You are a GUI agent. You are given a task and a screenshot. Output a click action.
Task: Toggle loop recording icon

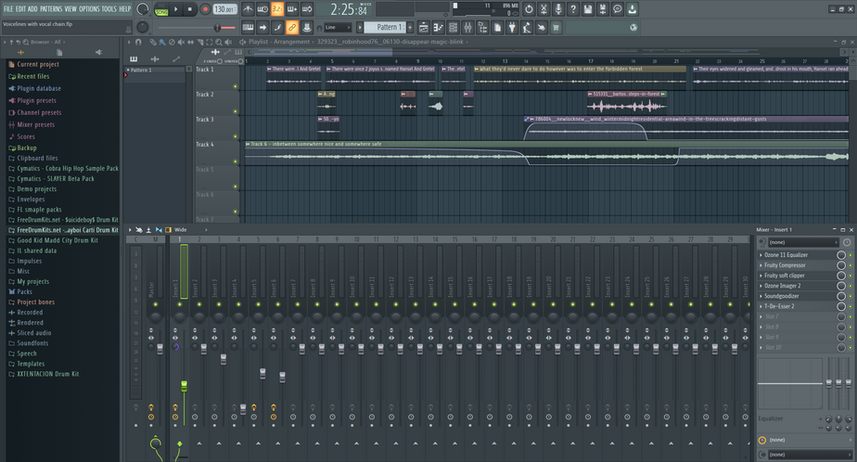click(x=307, y=9)
